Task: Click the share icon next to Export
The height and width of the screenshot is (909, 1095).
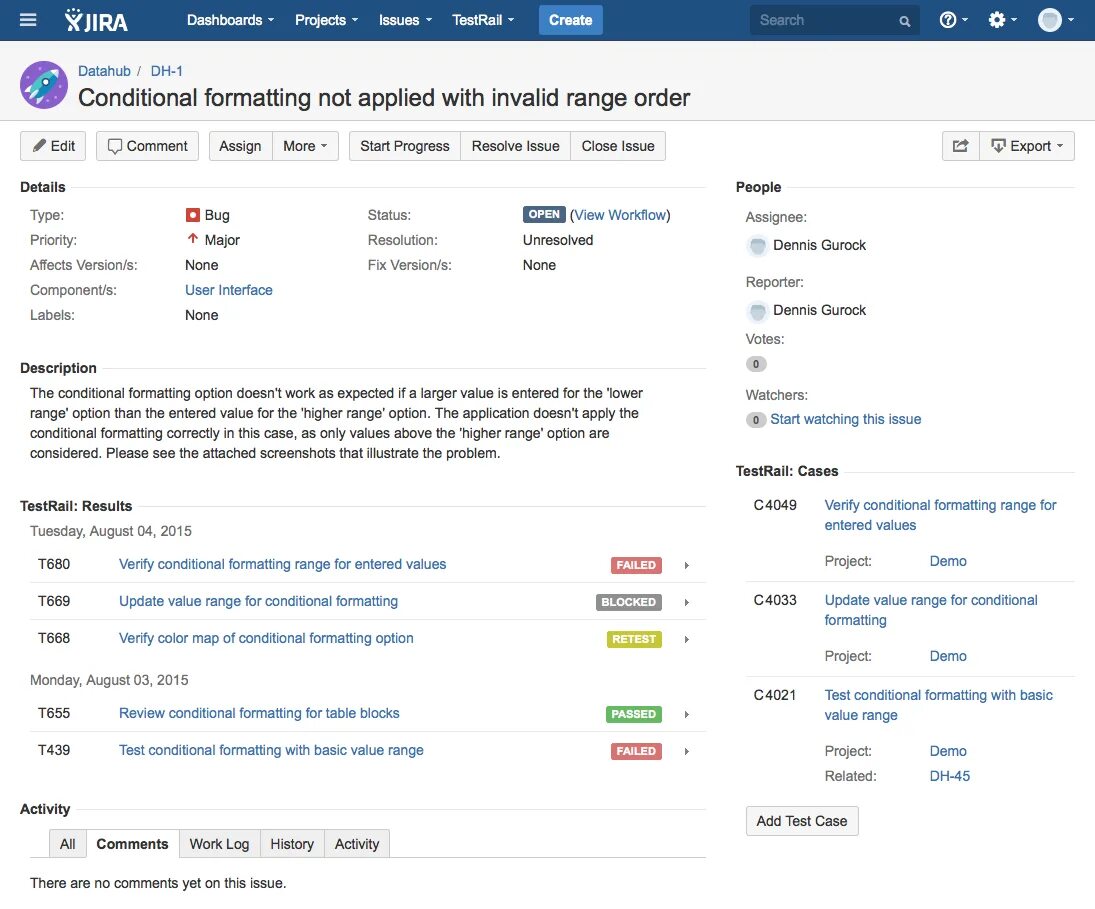Action: click(959, 145)
